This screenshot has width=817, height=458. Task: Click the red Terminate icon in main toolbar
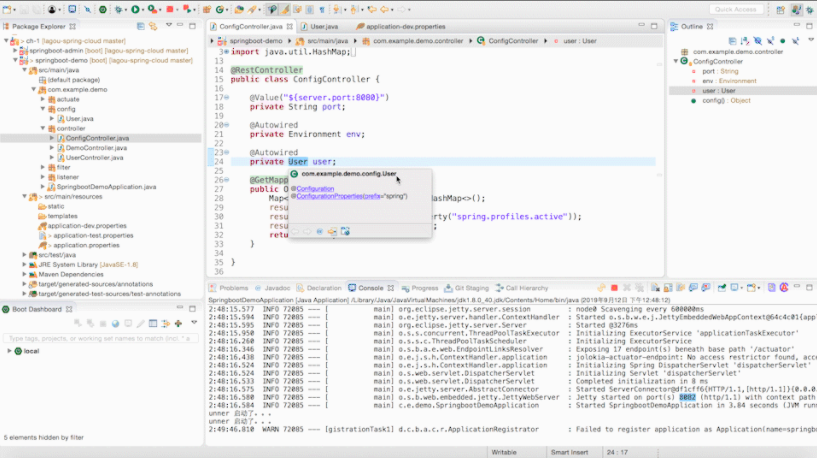170,9
